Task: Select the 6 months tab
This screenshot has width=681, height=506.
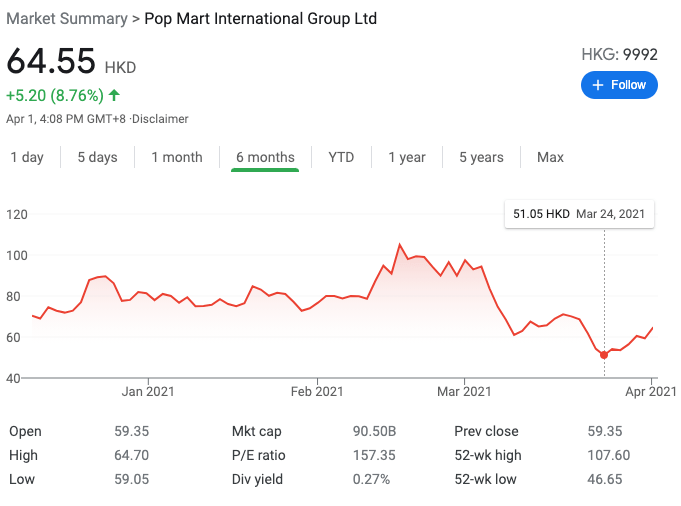Action: pyautogui.click(x=265, y=157)
